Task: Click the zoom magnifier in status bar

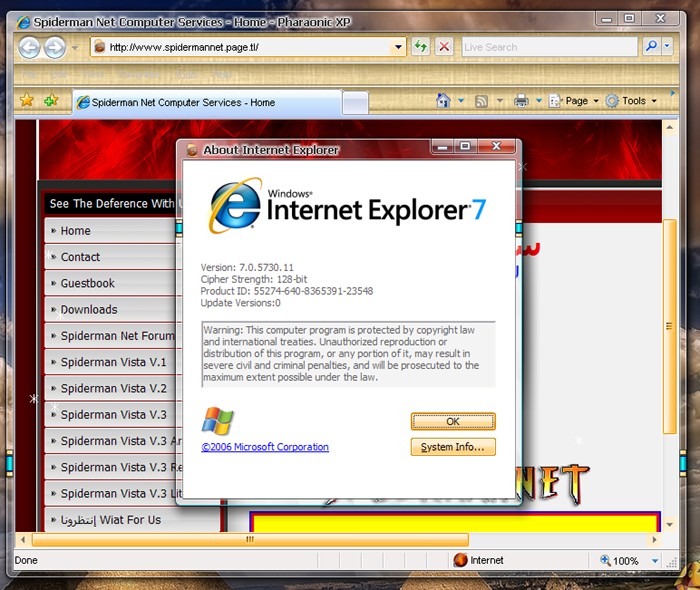Action: point(605,560)
